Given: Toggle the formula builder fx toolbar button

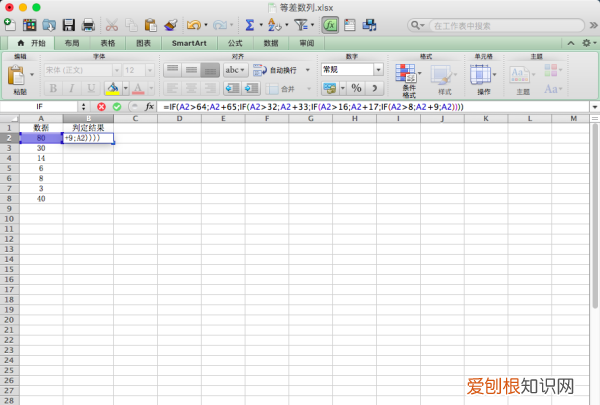Looking at the screenshot, I should pos(328,24).
